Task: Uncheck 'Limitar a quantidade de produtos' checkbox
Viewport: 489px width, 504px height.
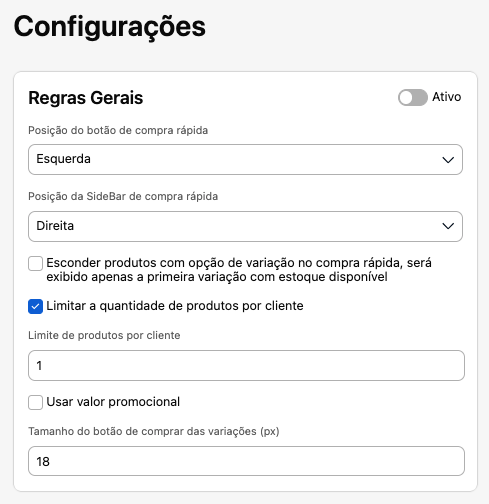Action: click(x=35, y=307)
